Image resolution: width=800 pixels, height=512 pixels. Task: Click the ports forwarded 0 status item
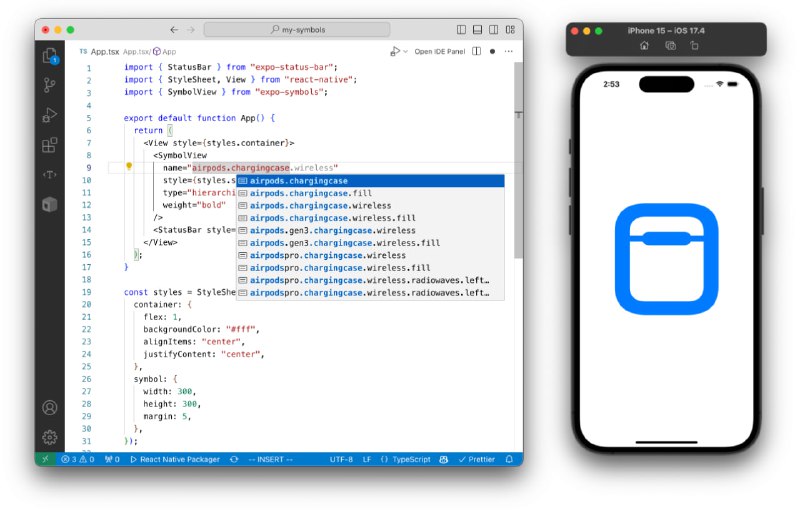pos(112,459)
